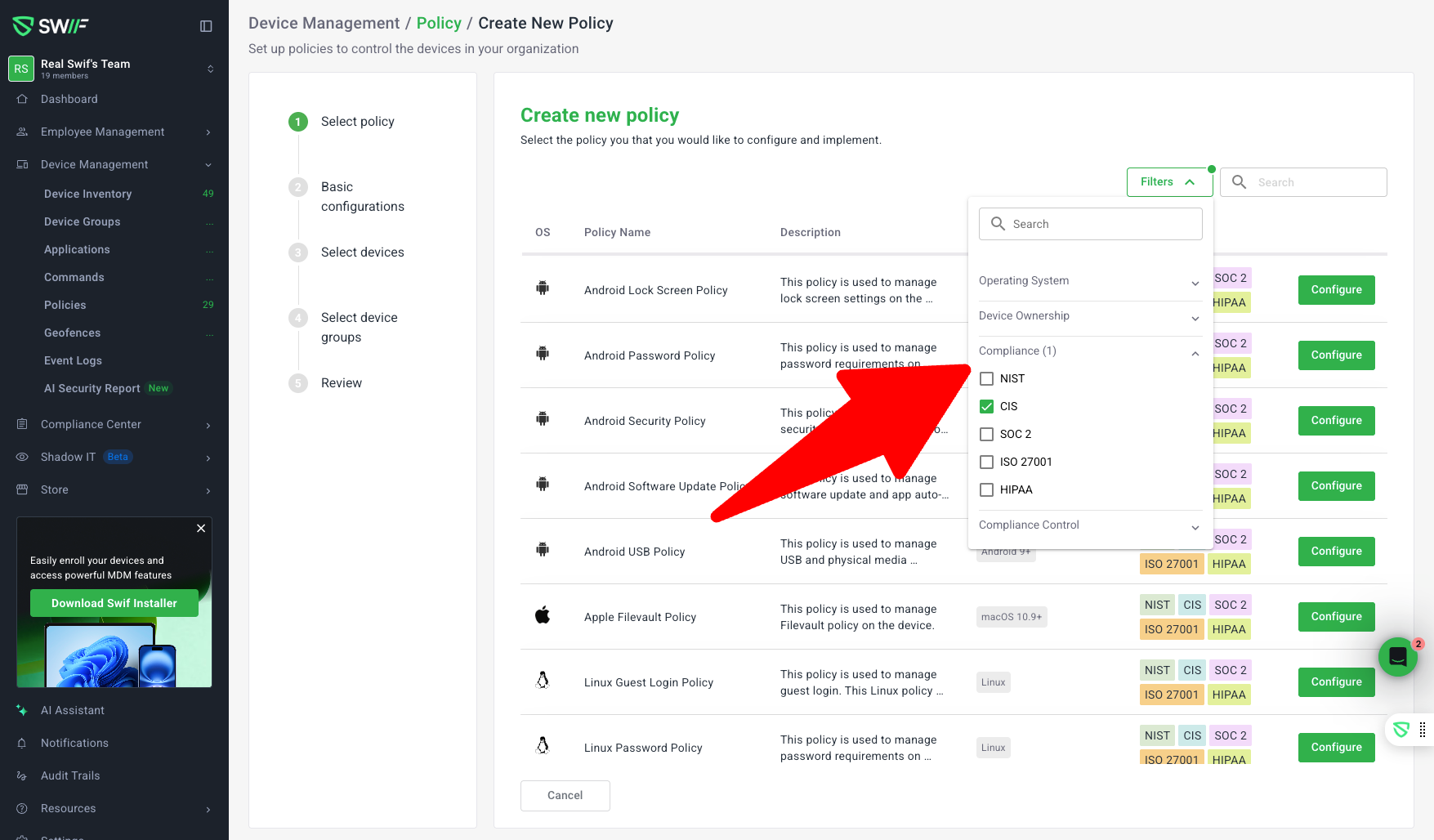This screenshot has width=1434, height=840.
Task: Configure the Android Lock Screen Policy
Action: [x=1336, y=290]
